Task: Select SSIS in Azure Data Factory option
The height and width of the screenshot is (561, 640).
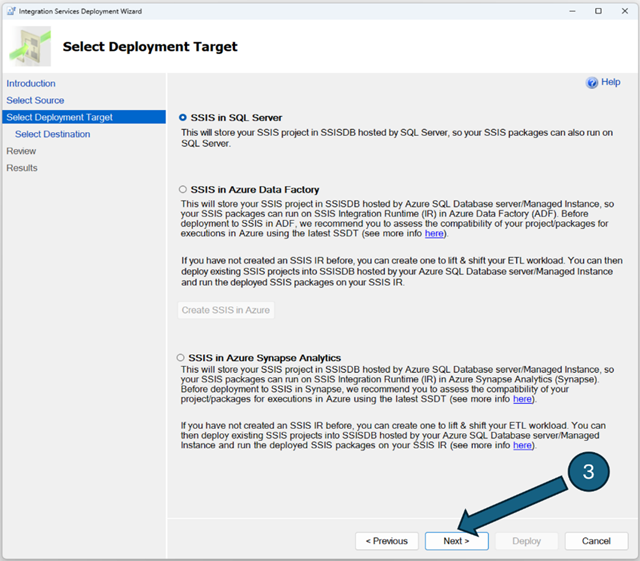Action: coord(183,189)
